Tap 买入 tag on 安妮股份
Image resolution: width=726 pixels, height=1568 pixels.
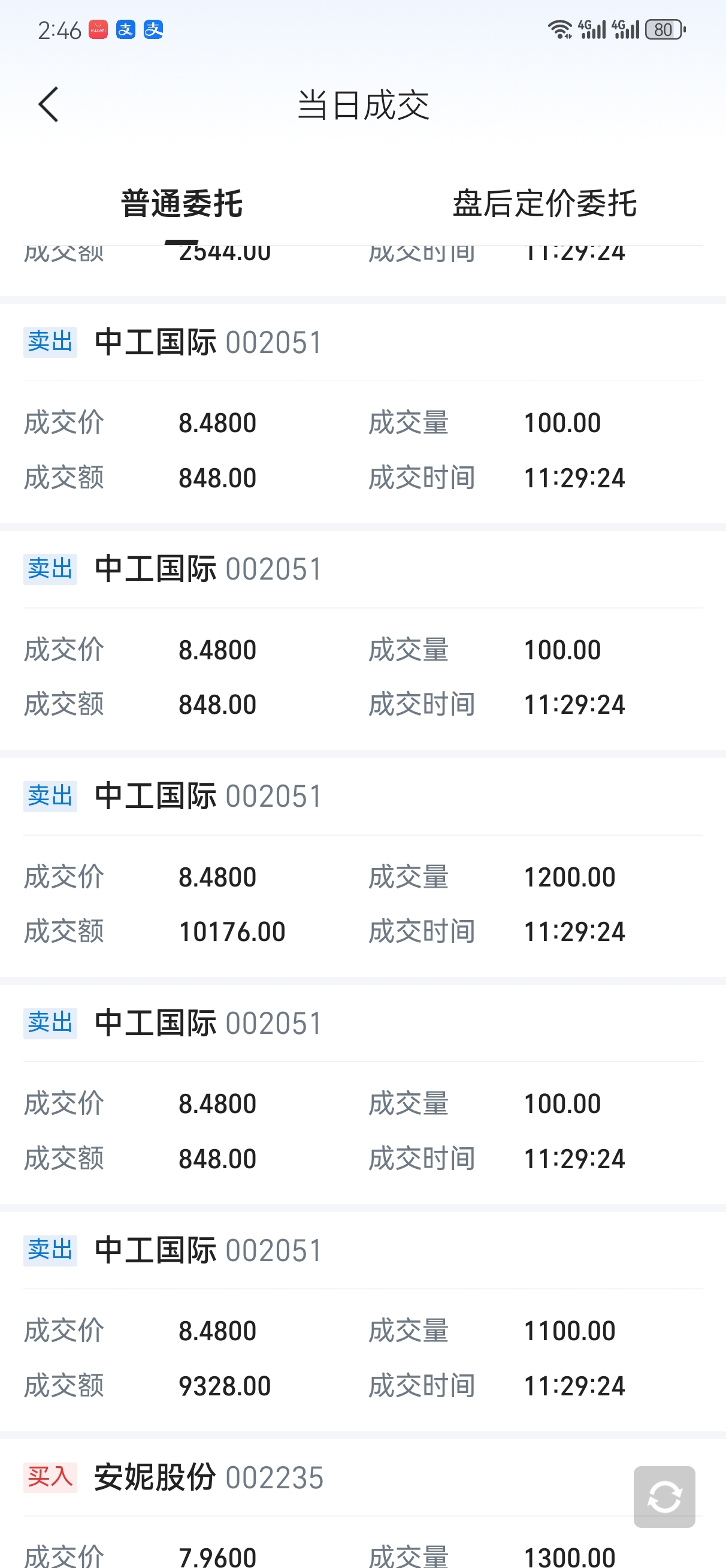pyautogui.click(x=50, y=1477)
